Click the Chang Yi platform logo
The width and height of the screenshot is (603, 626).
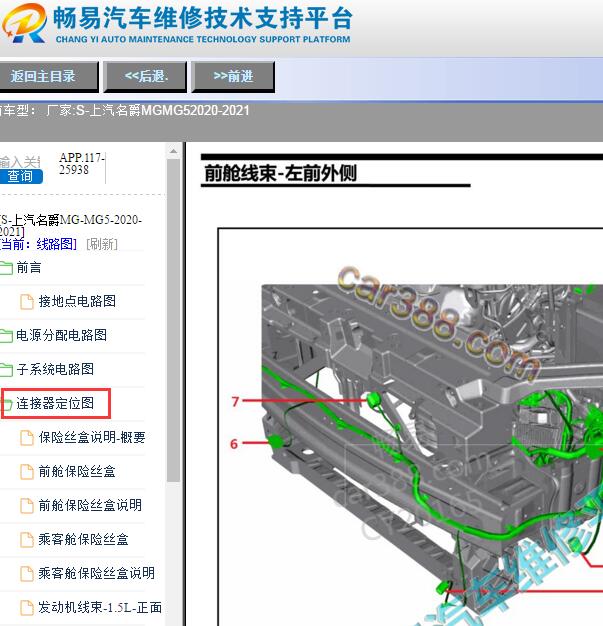tap(24, 24)
